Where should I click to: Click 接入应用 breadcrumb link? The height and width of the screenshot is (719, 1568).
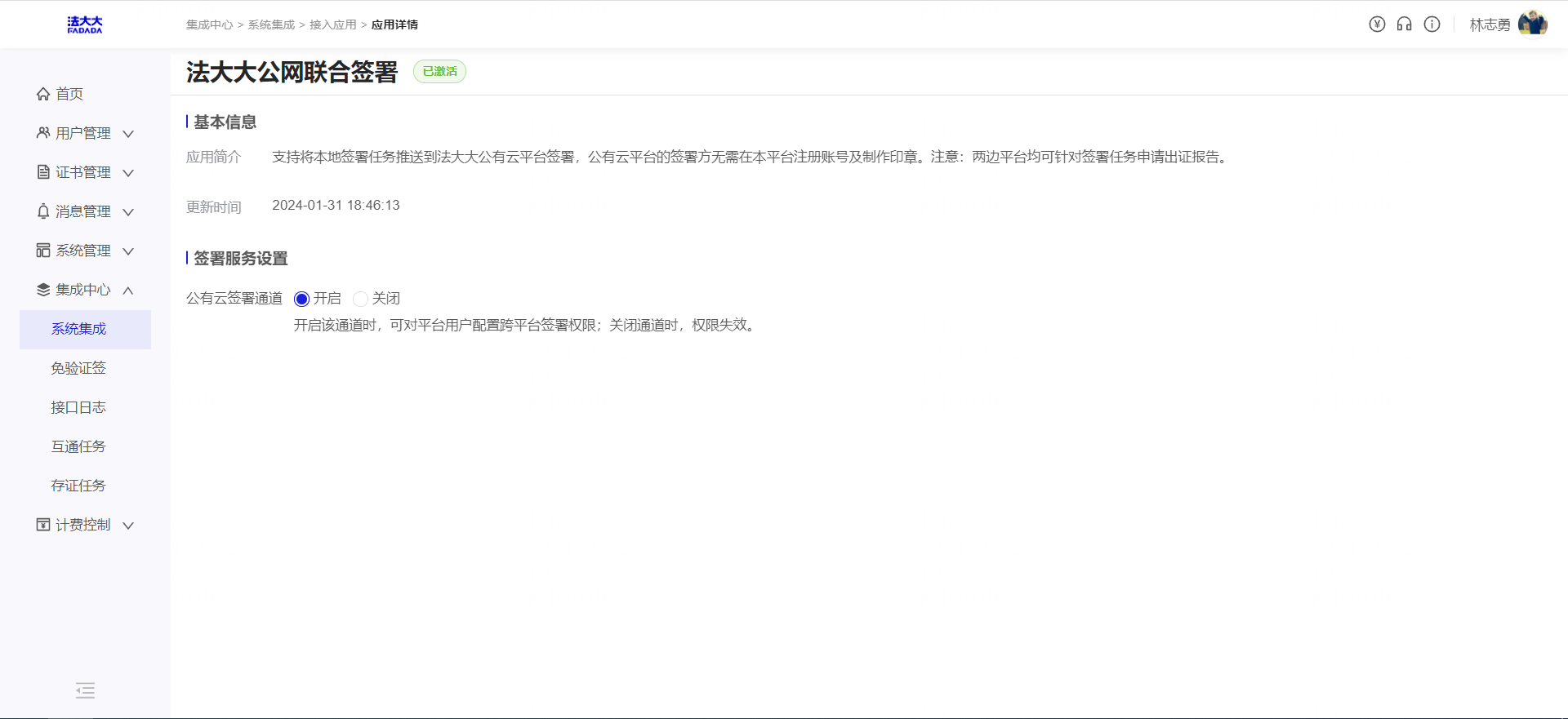[333, 25]
